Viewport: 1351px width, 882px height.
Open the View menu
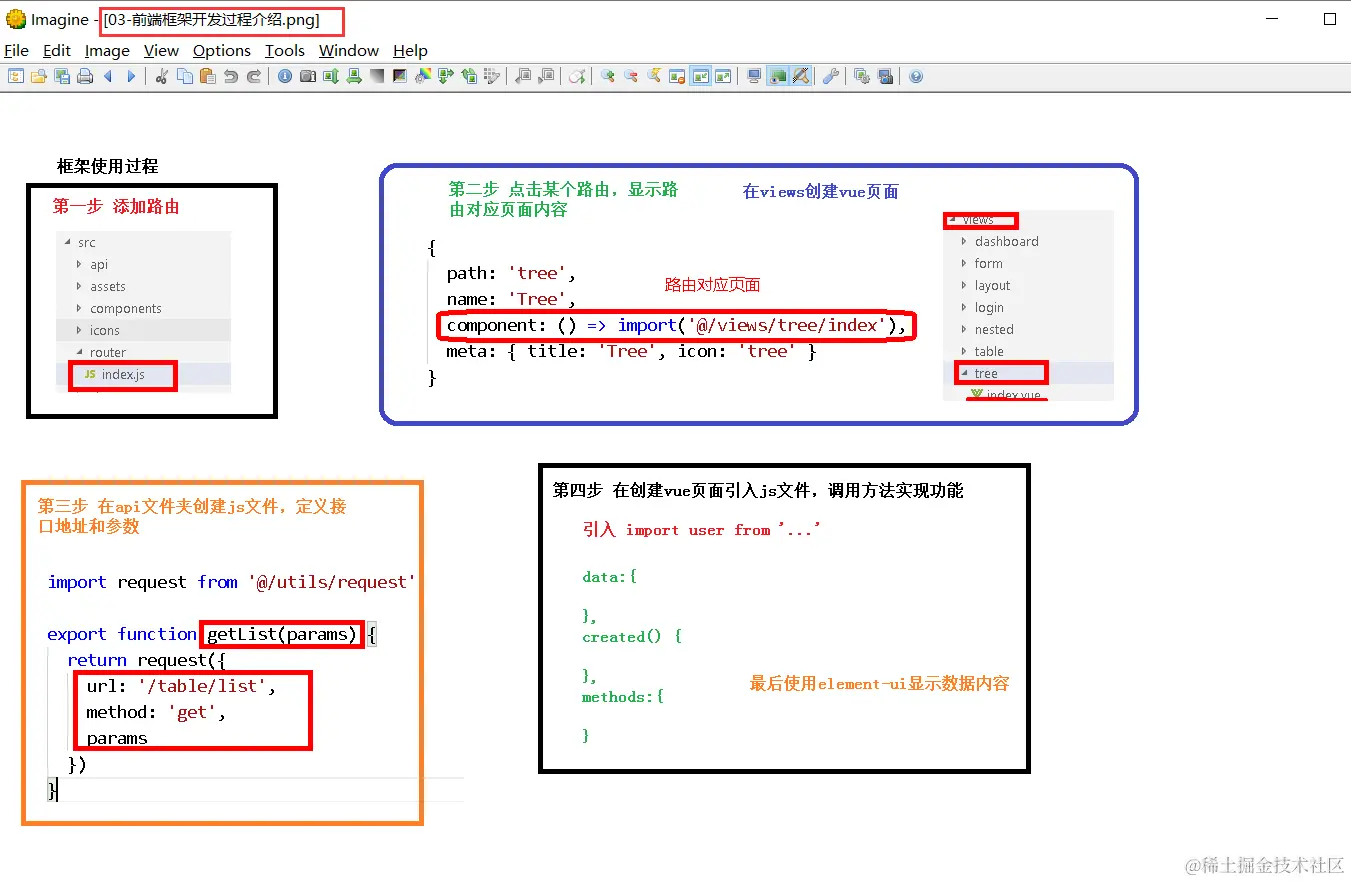[161, 50]
